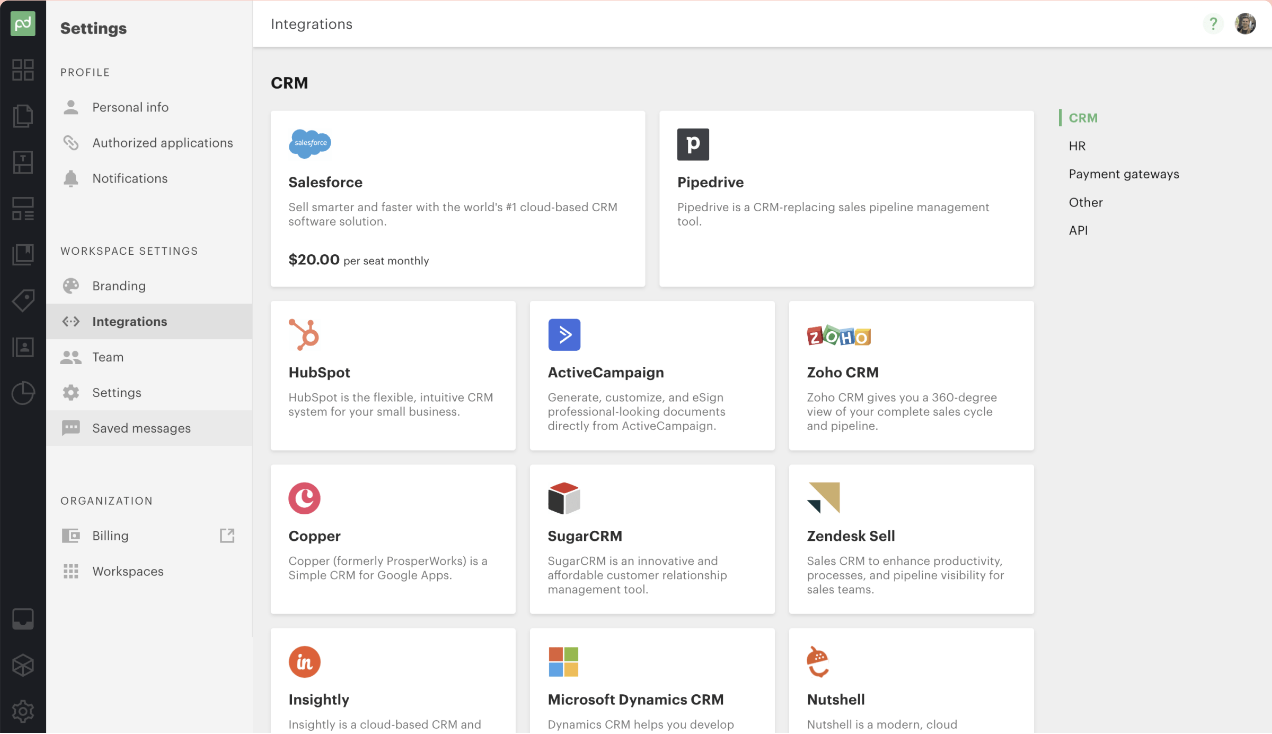Click the SugarCRM cube logo
Viewport: 1272px width, 734px height.
(564, 498)
